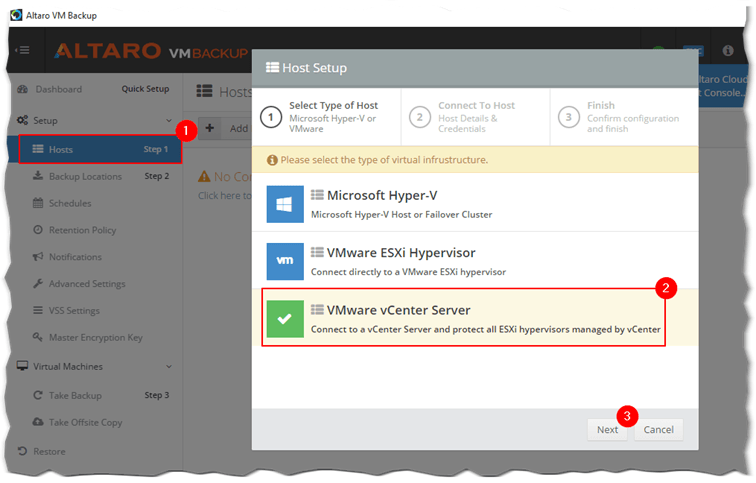This screenshot has width=756, height=483.
Task: Click the Notifications megaphone icon
Action: coord(38,256)
